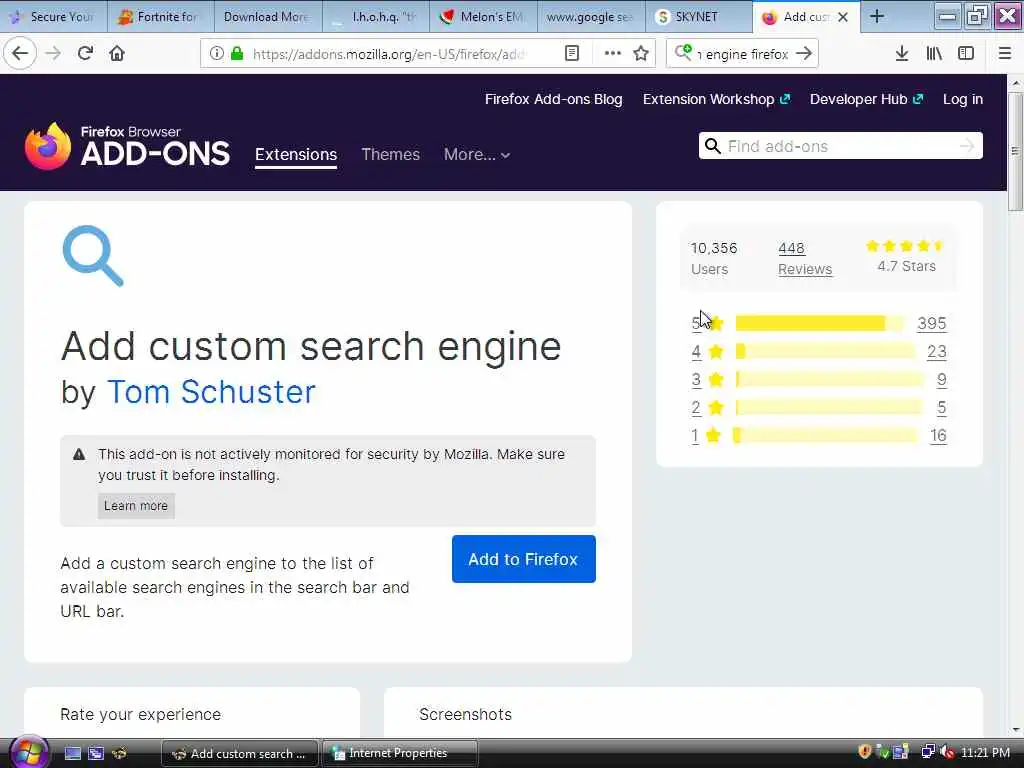
Task: Click the browser search bar text field
Action: click(744, 54)
